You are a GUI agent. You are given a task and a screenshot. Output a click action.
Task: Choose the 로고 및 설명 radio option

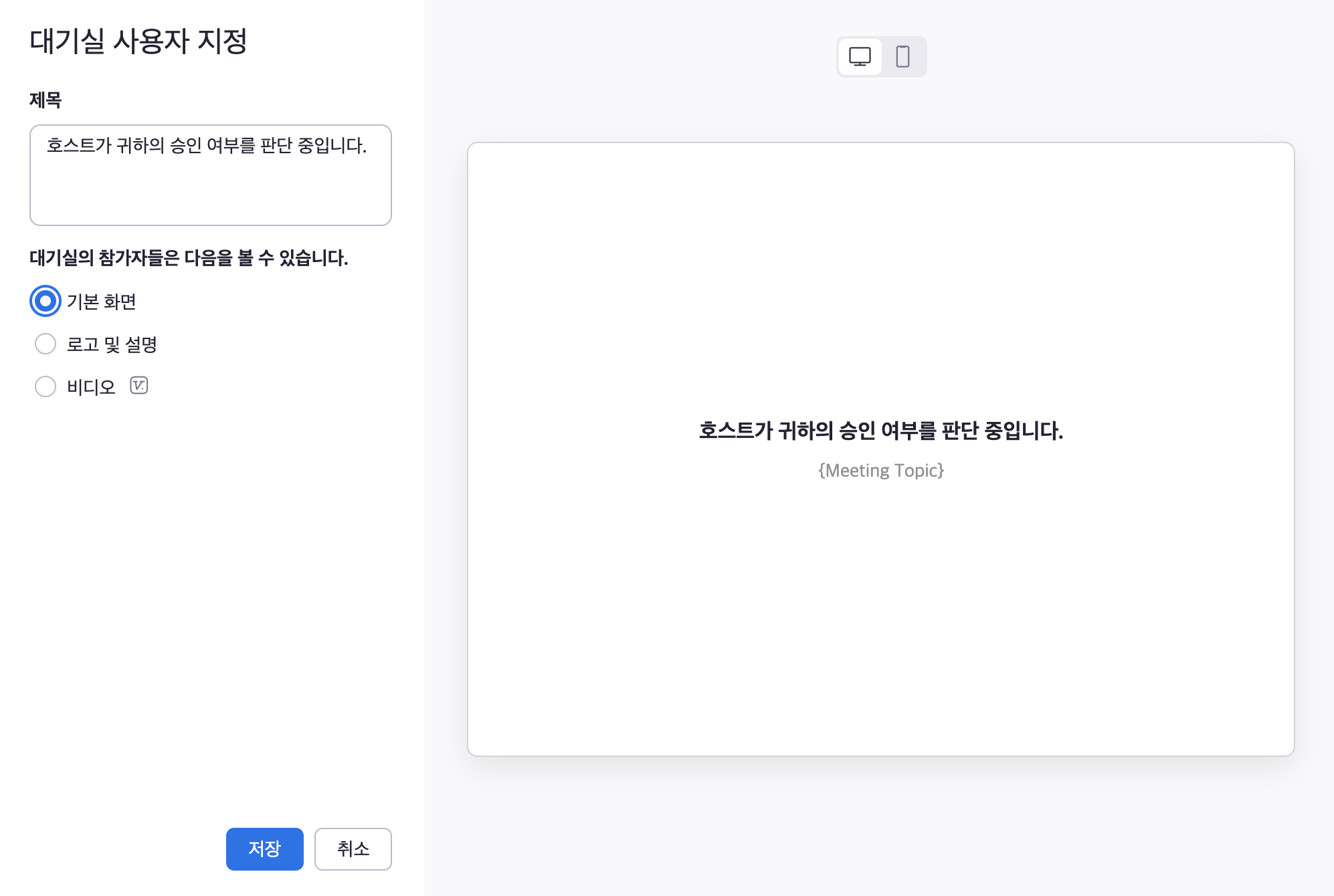click(45, 344)
